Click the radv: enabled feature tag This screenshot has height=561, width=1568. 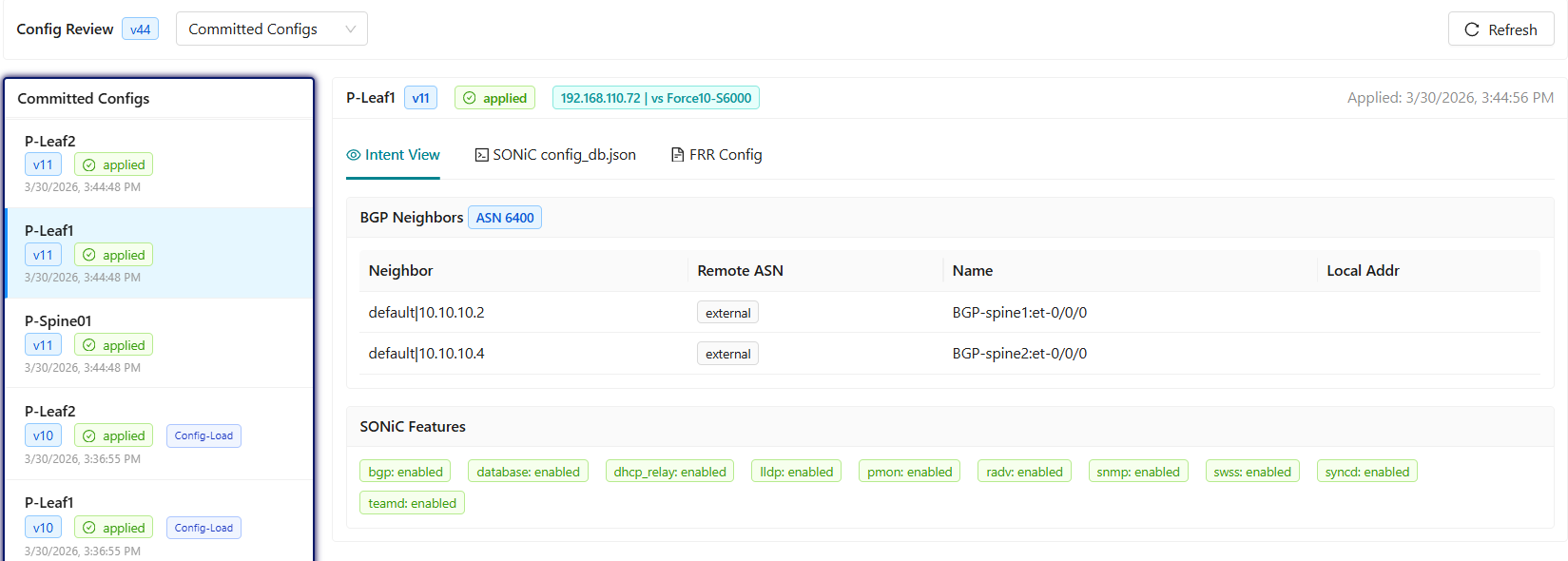(x=1025, y=472)
